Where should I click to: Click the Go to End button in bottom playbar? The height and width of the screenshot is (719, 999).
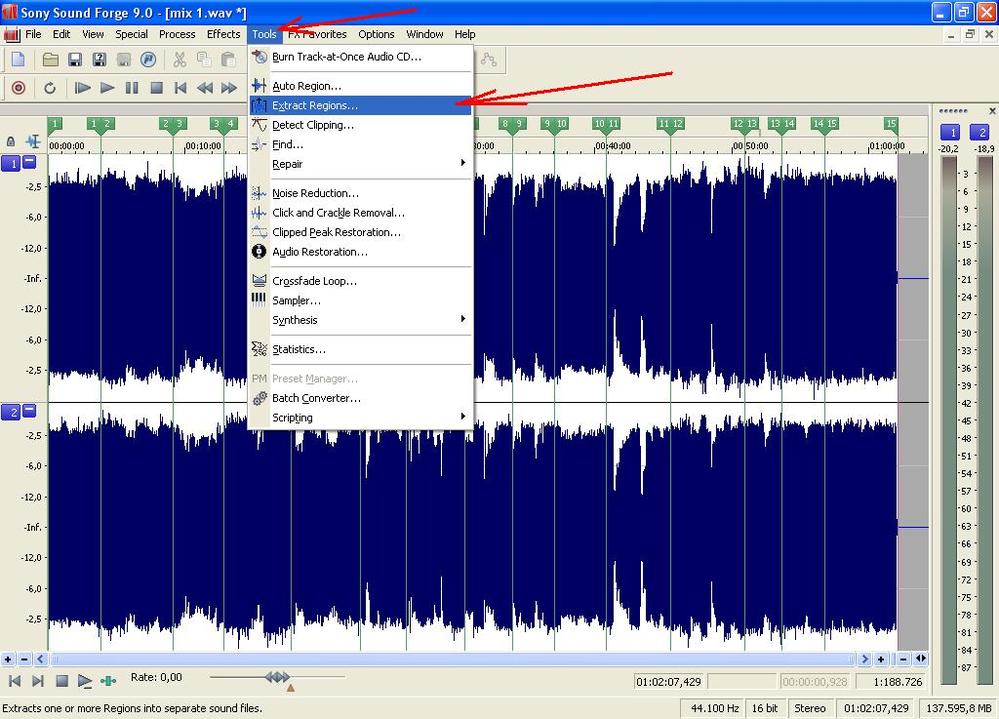(x=38, y=681)
